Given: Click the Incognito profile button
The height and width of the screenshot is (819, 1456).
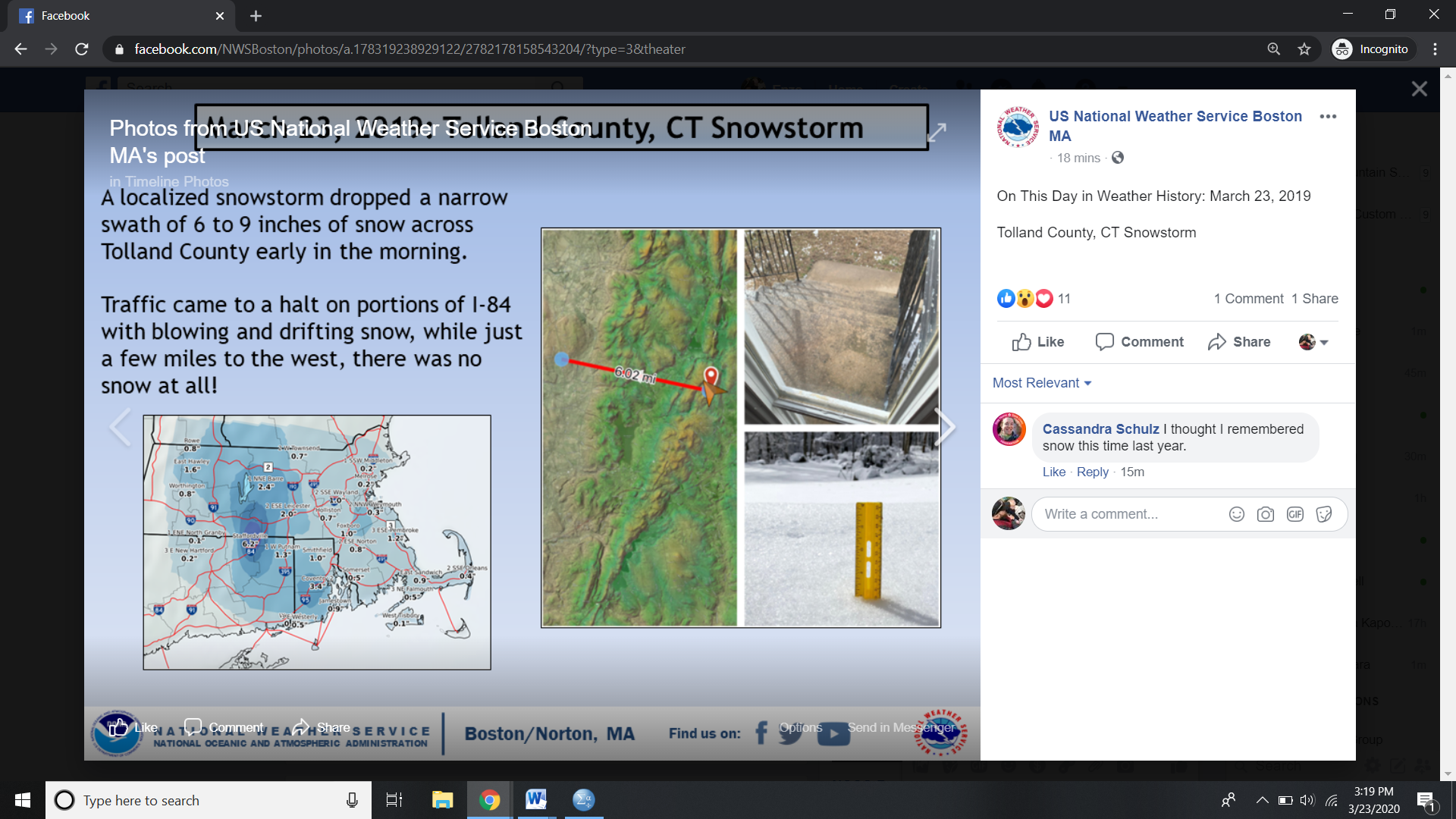Looking at the screenshot, I should click(x=1373, y=49).
